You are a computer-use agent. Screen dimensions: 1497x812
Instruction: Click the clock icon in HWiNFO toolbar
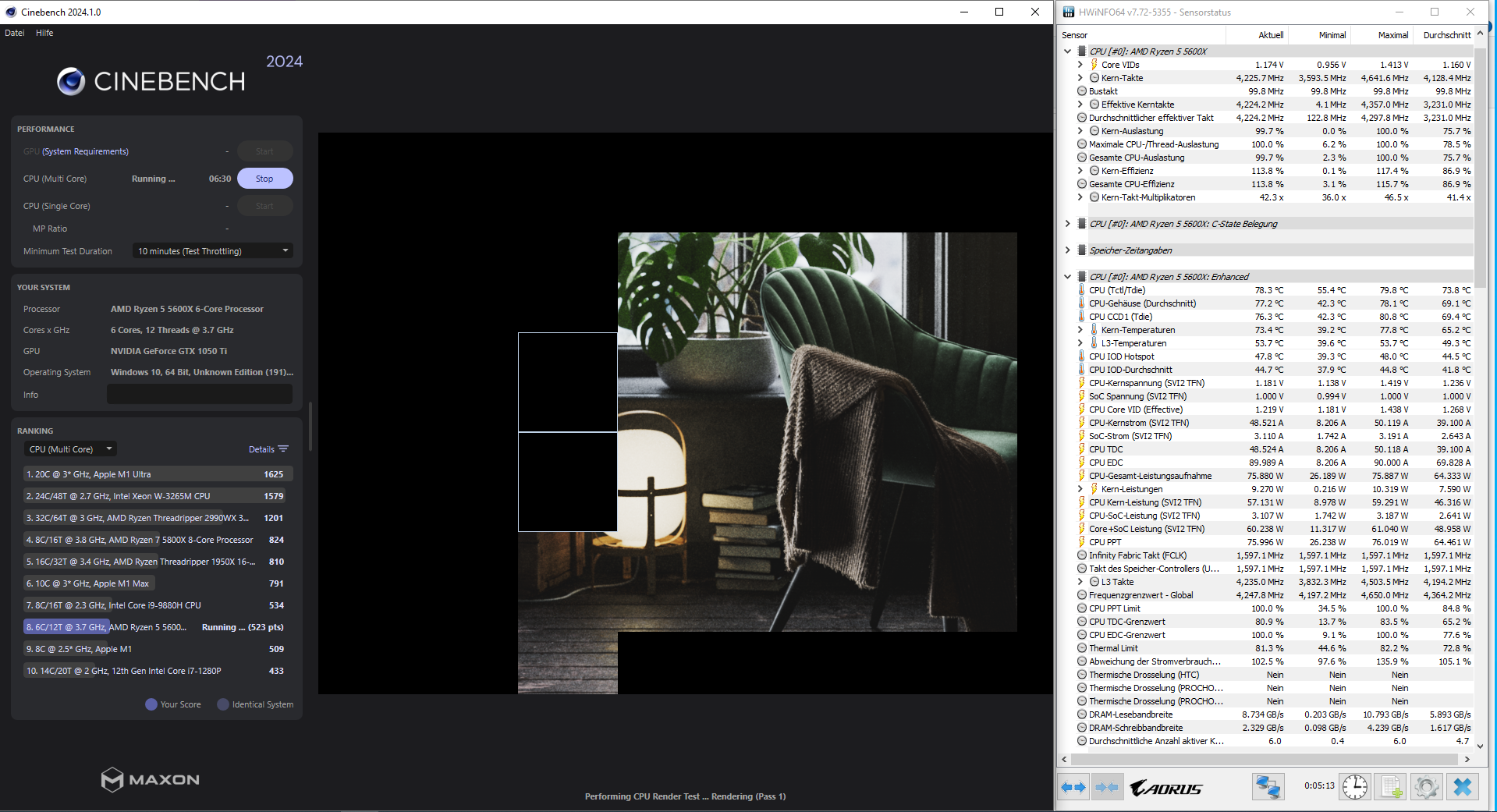click(1355, 786)
